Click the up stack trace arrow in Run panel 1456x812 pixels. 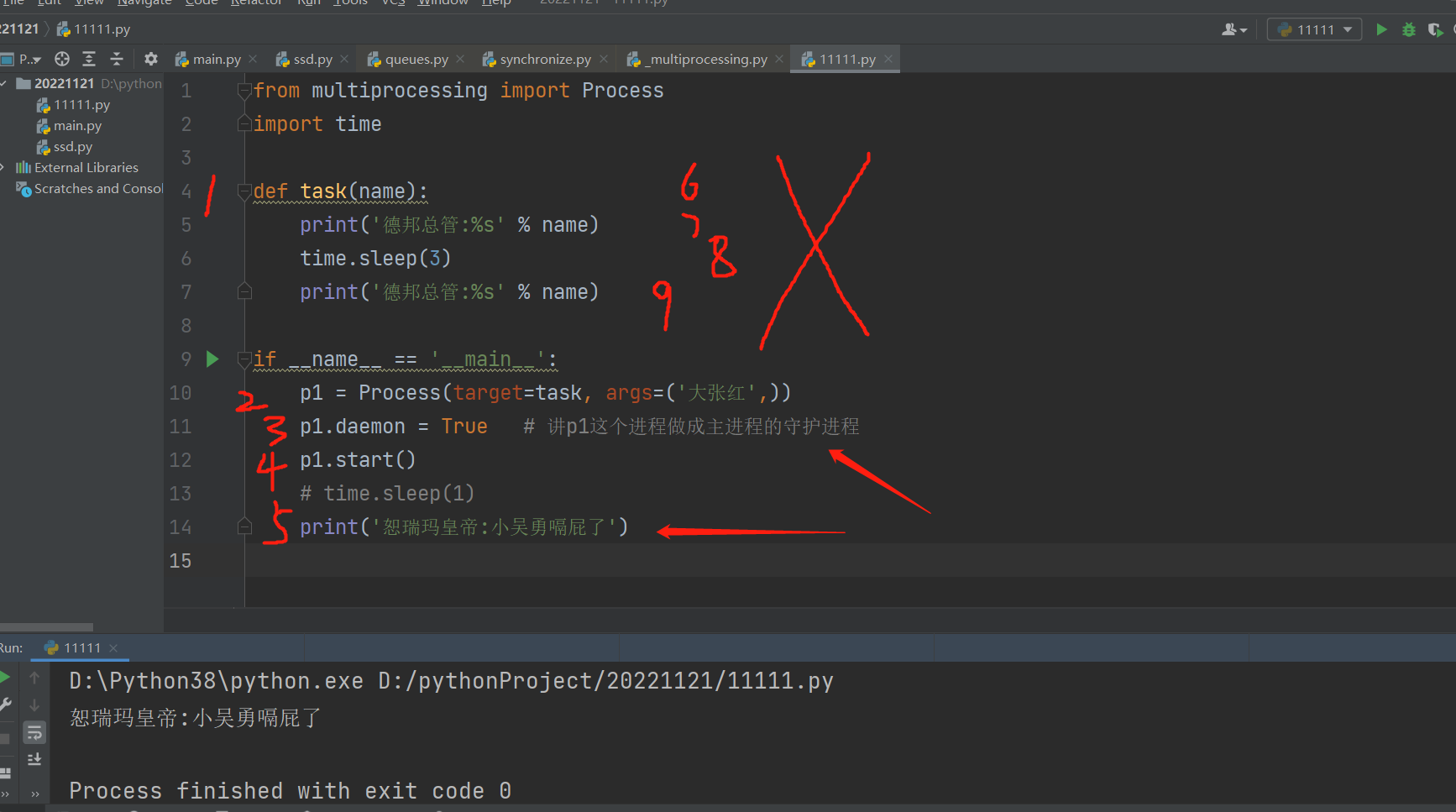pos(34,677)
